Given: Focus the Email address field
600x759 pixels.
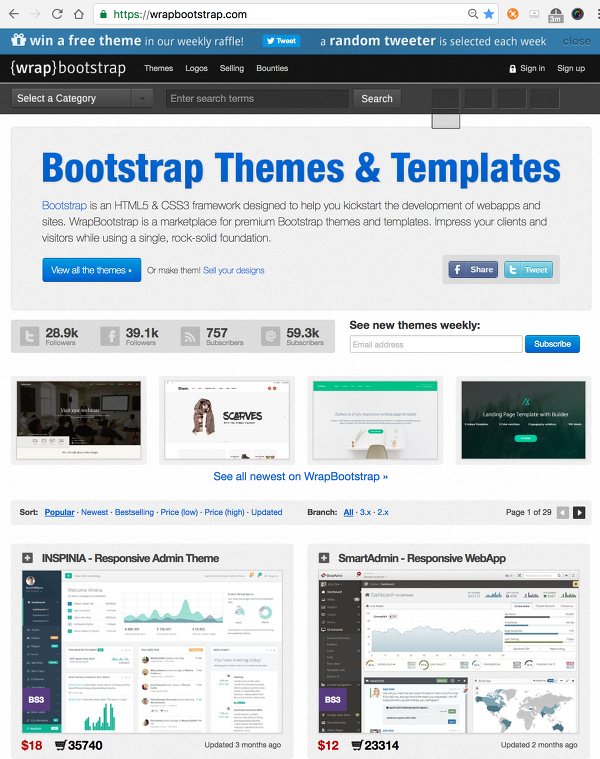Looking at the screenshot, I should (x=436, y=344).
